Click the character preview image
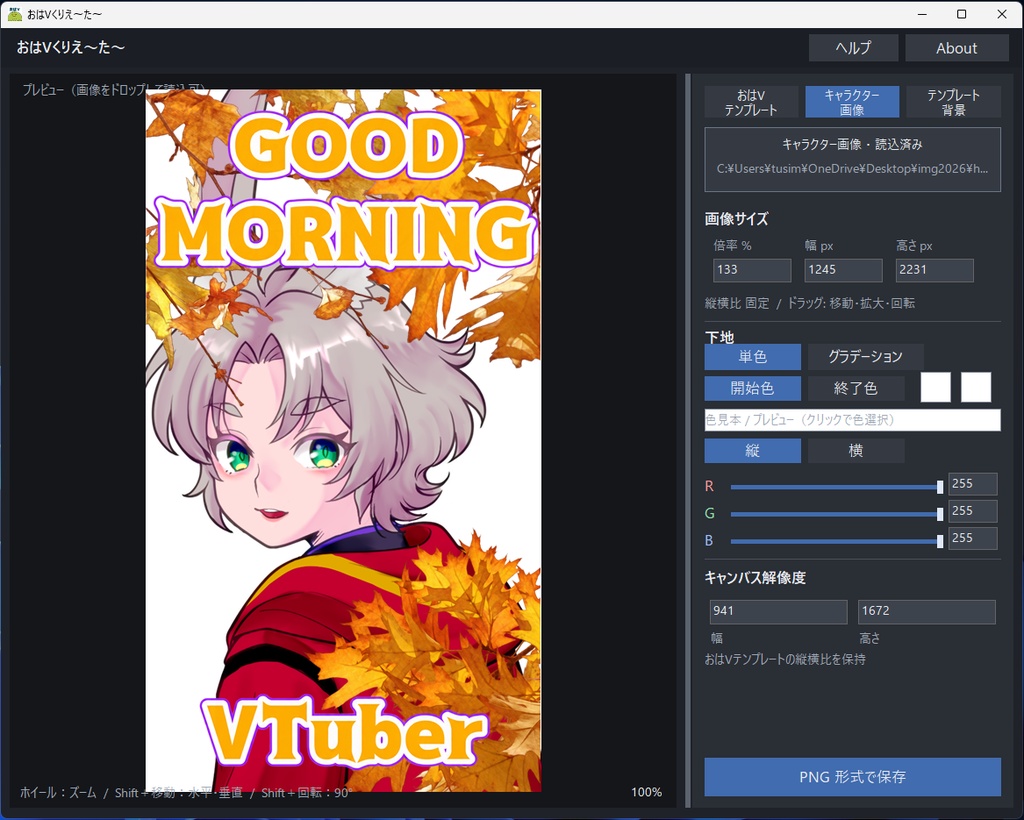1024x820 pixels. (344, 441)
